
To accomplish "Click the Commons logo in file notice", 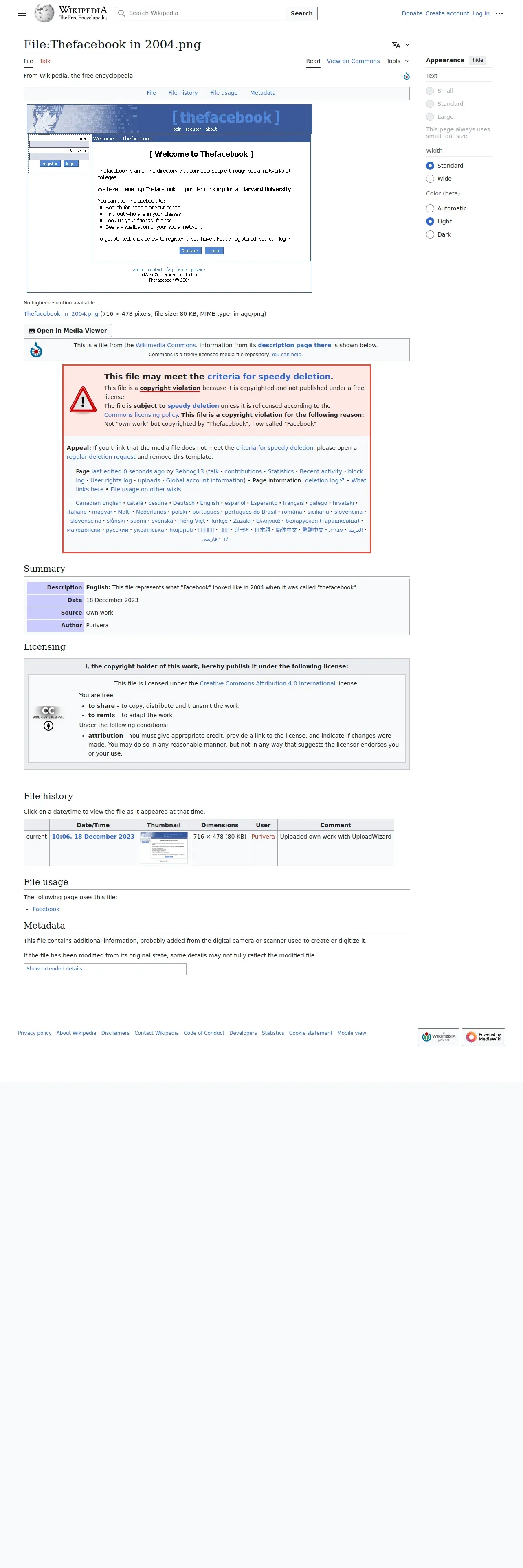I will click(x=37, y=349).
